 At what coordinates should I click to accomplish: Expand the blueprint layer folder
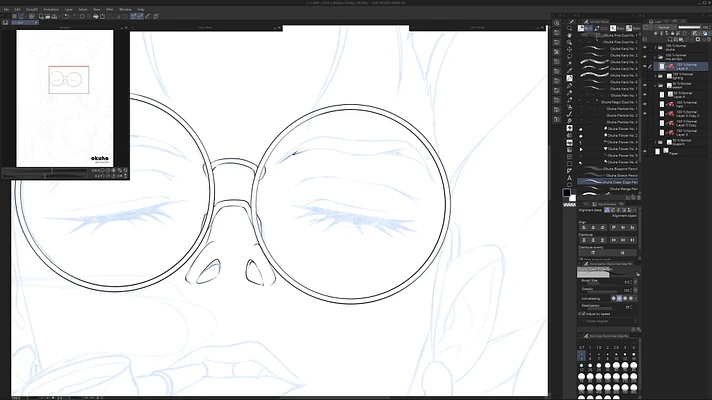coord(655,143)
